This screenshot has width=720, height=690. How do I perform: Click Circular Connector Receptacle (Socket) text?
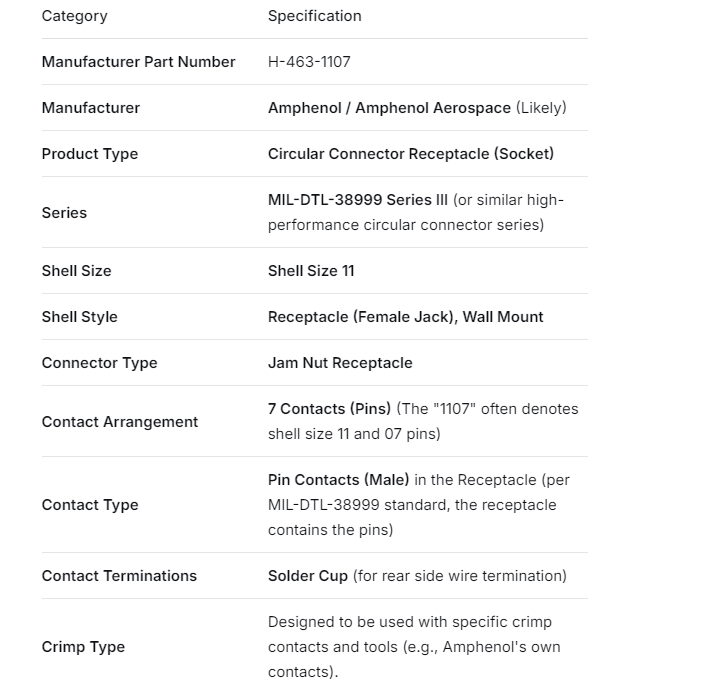coord(410,154)
